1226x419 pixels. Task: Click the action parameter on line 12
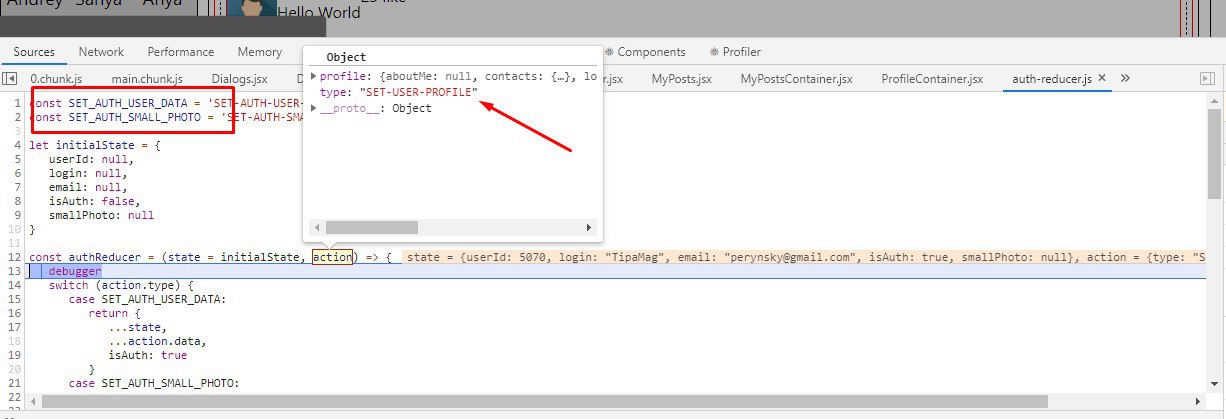332,257
